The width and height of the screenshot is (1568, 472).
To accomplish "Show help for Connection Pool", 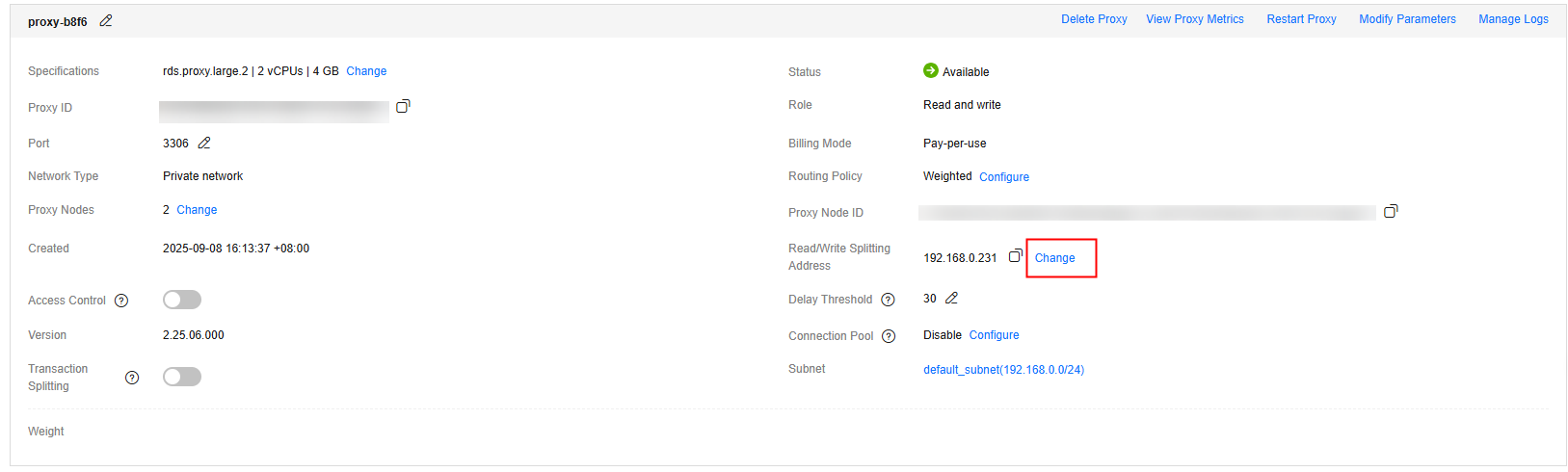I will [889, 336].
